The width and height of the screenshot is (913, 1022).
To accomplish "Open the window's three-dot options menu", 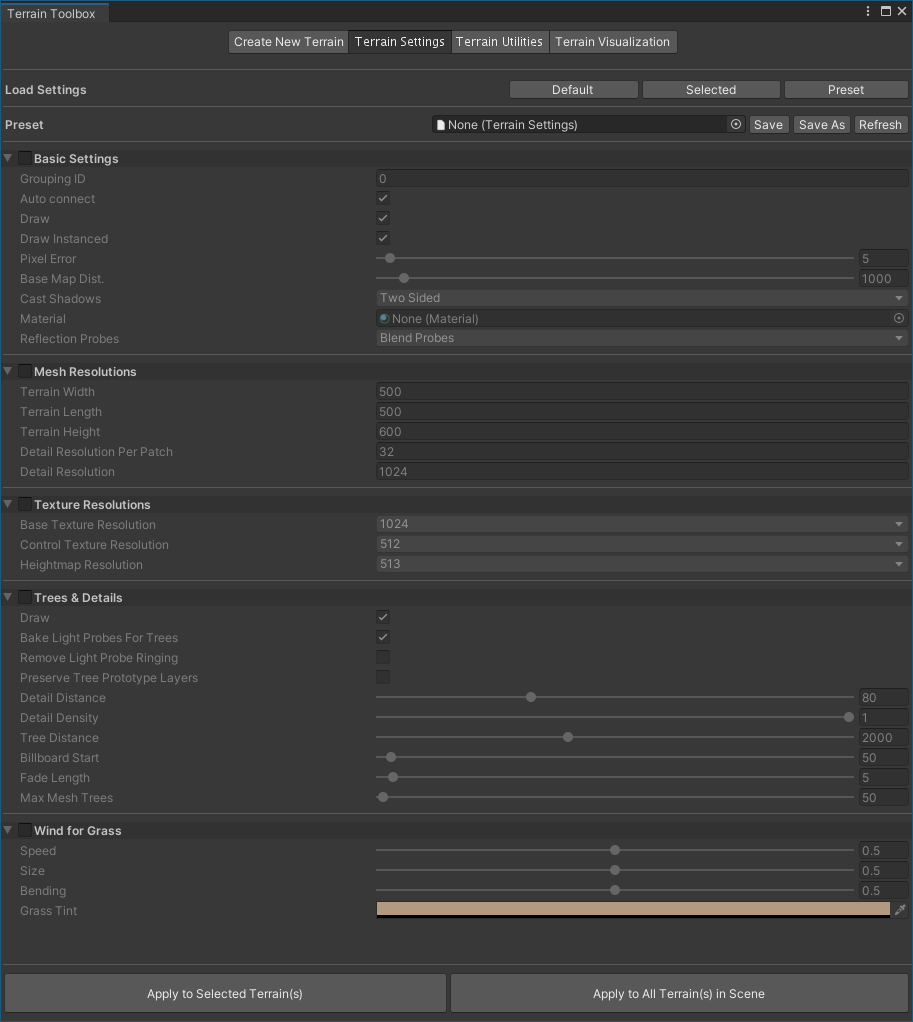I will 868,12.
